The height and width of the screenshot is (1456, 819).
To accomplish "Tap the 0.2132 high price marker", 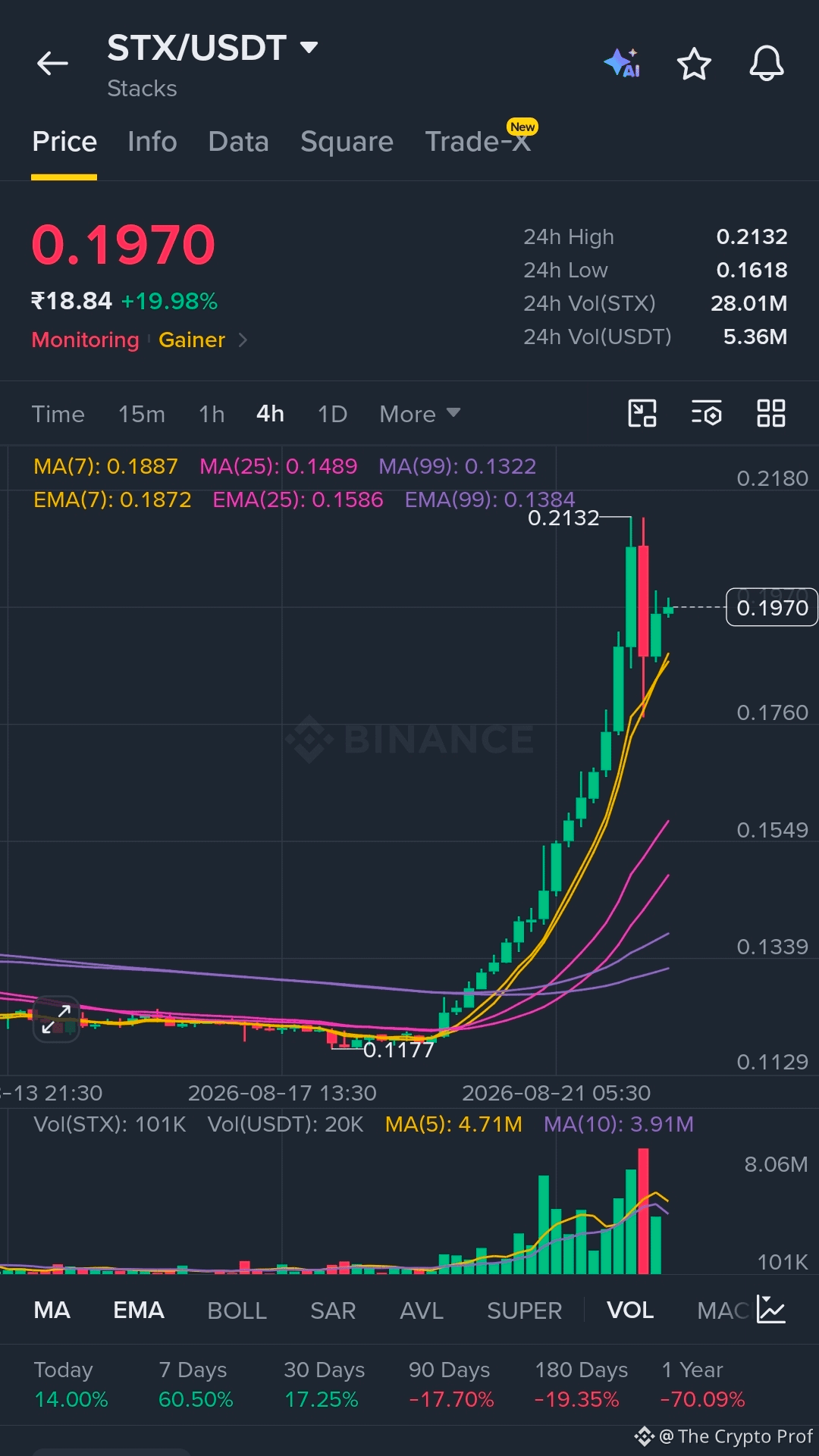I will tap(563, 518).
